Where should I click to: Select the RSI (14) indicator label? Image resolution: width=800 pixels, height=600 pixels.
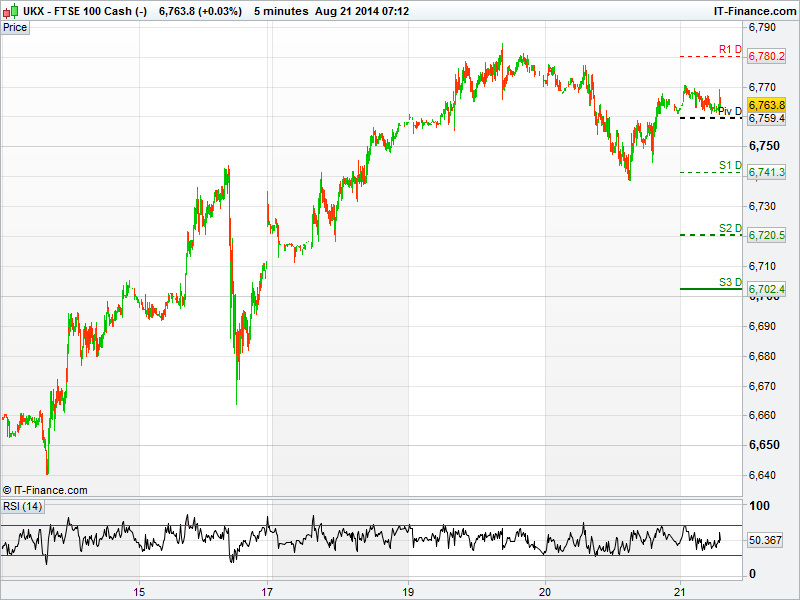point(23,507)
